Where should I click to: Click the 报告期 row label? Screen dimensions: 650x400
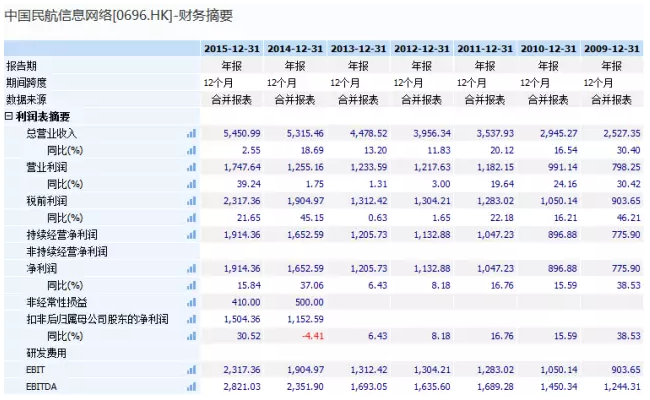click(x=21, y=66)
